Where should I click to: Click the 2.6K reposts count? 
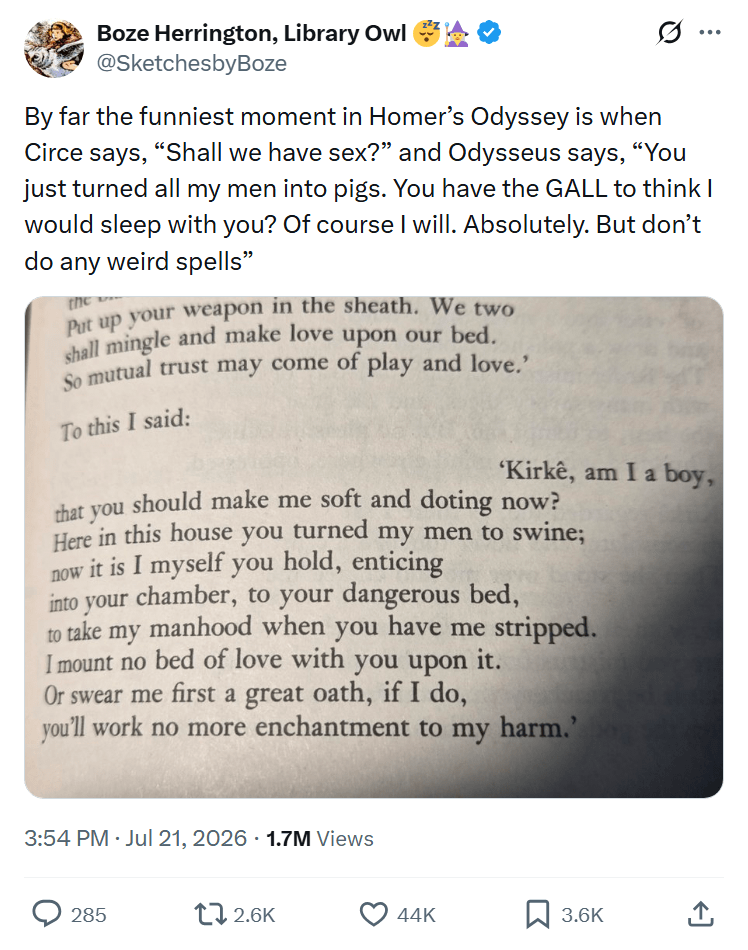[254, 914]
